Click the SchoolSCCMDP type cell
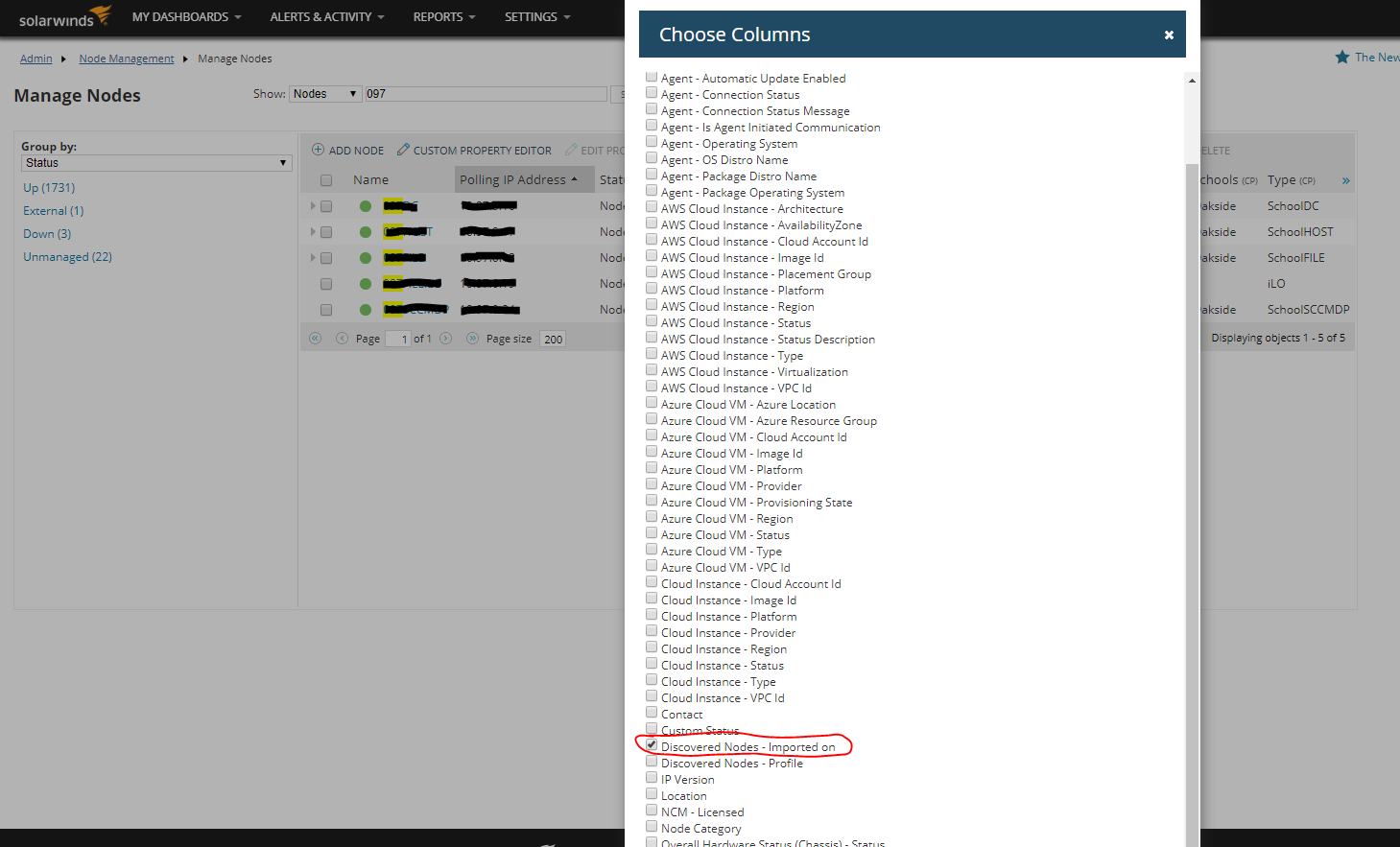 pyautogui.click(x=1308, y=310)
